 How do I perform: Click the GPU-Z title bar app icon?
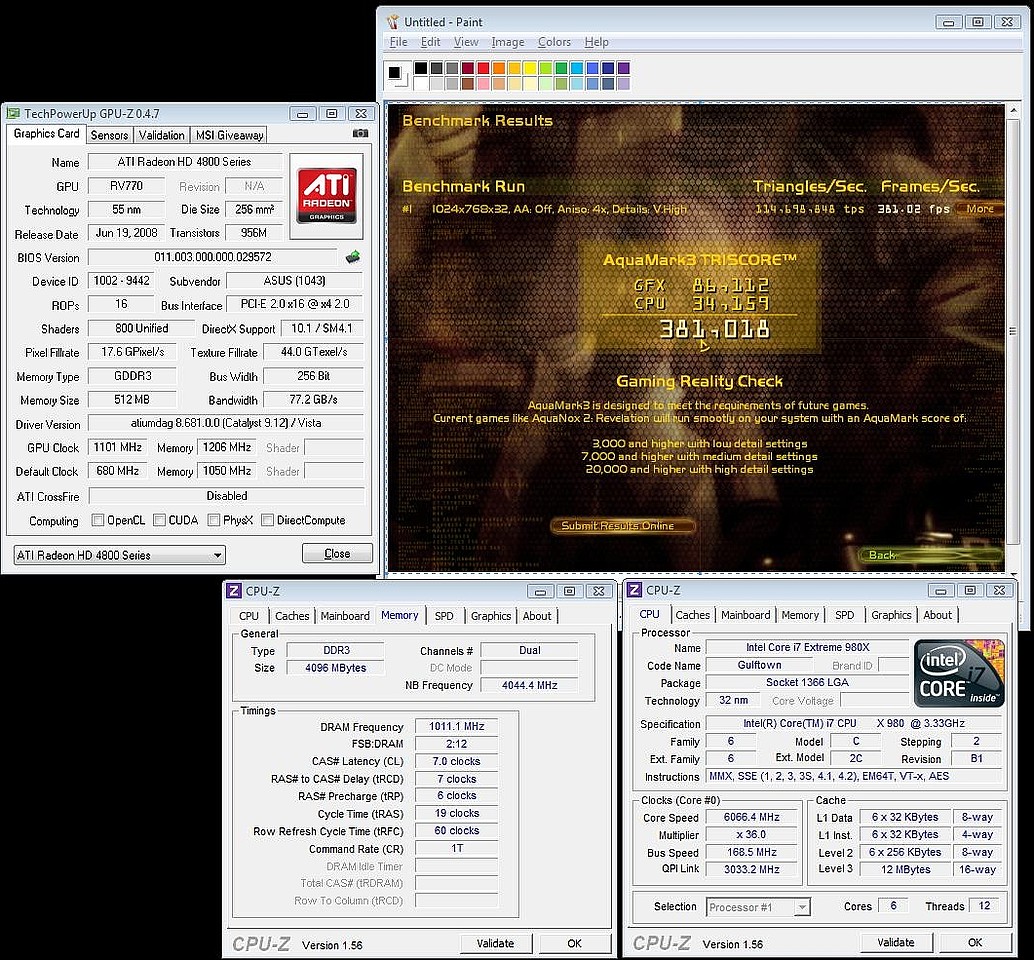(13, 114)
